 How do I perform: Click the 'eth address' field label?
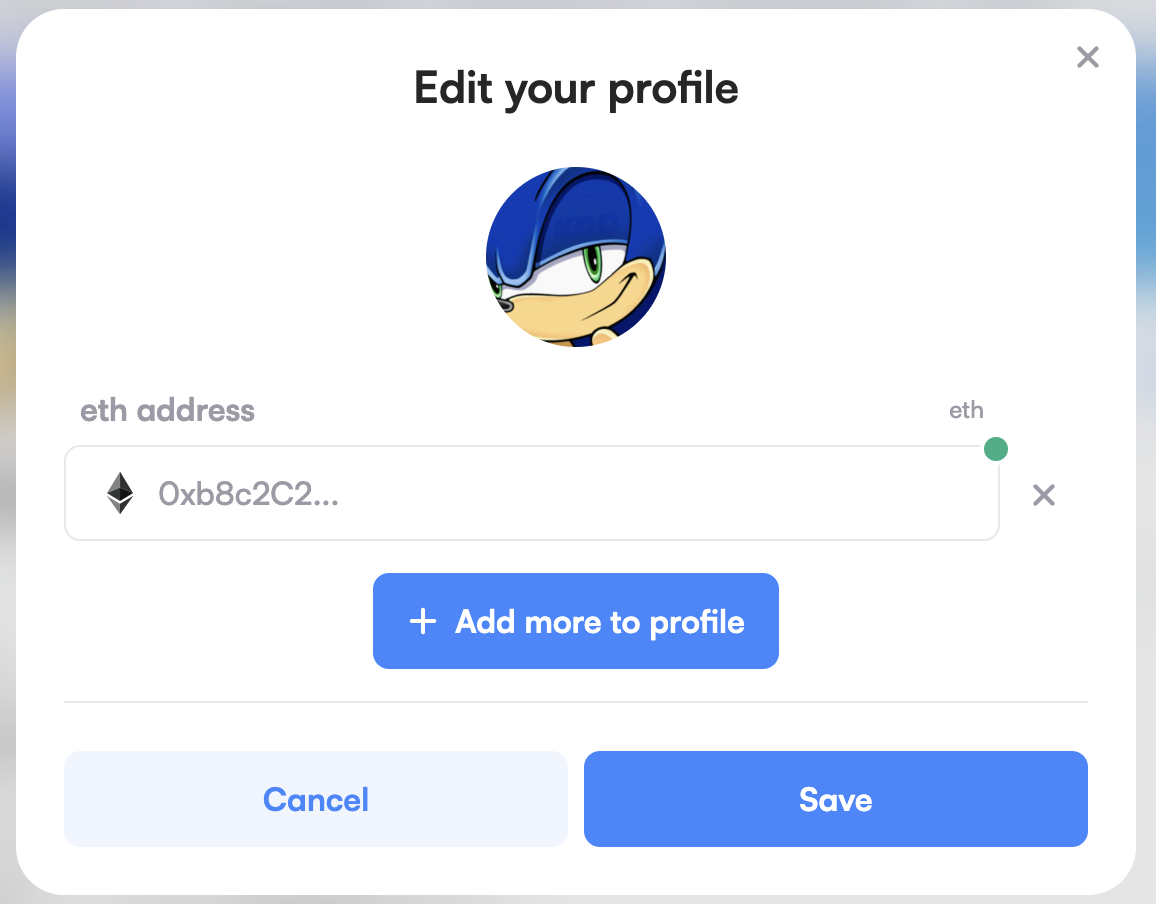tap(167, 411)
